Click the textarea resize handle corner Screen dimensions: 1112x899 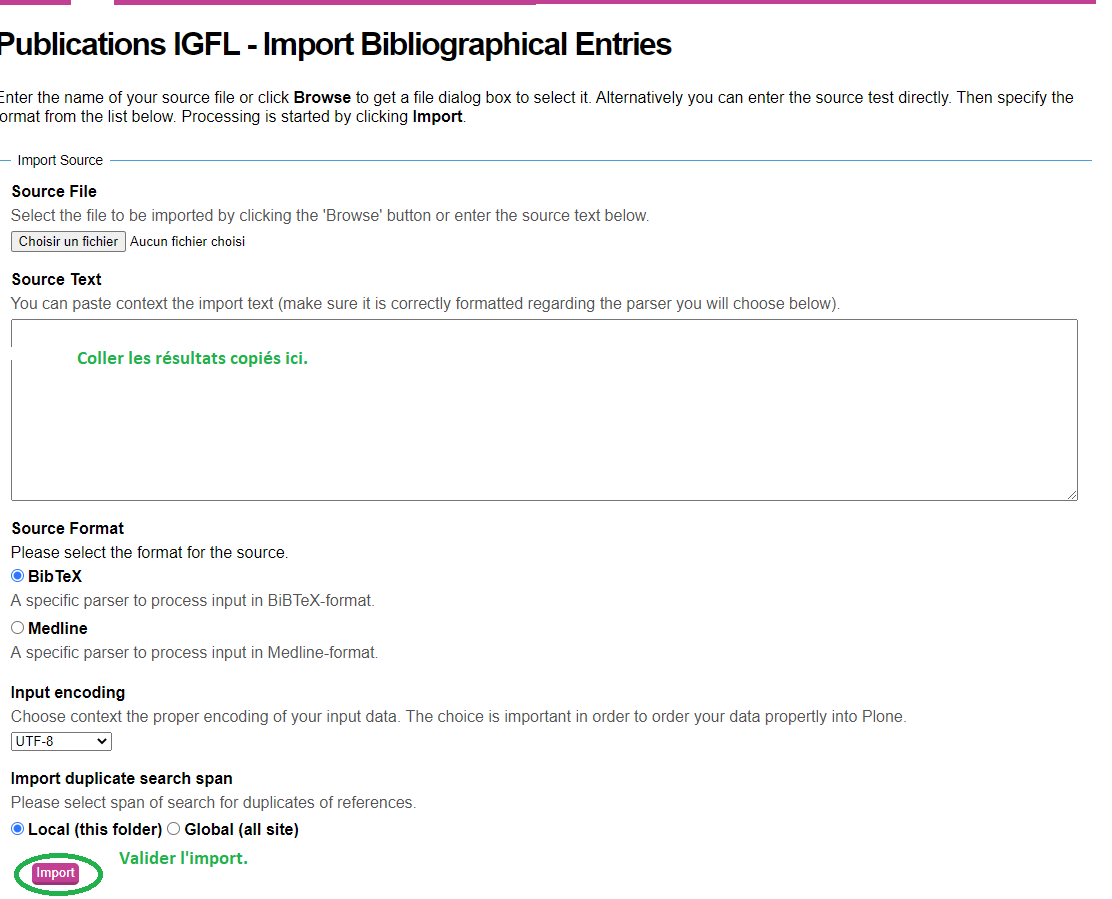click(x=1072, y=495)
